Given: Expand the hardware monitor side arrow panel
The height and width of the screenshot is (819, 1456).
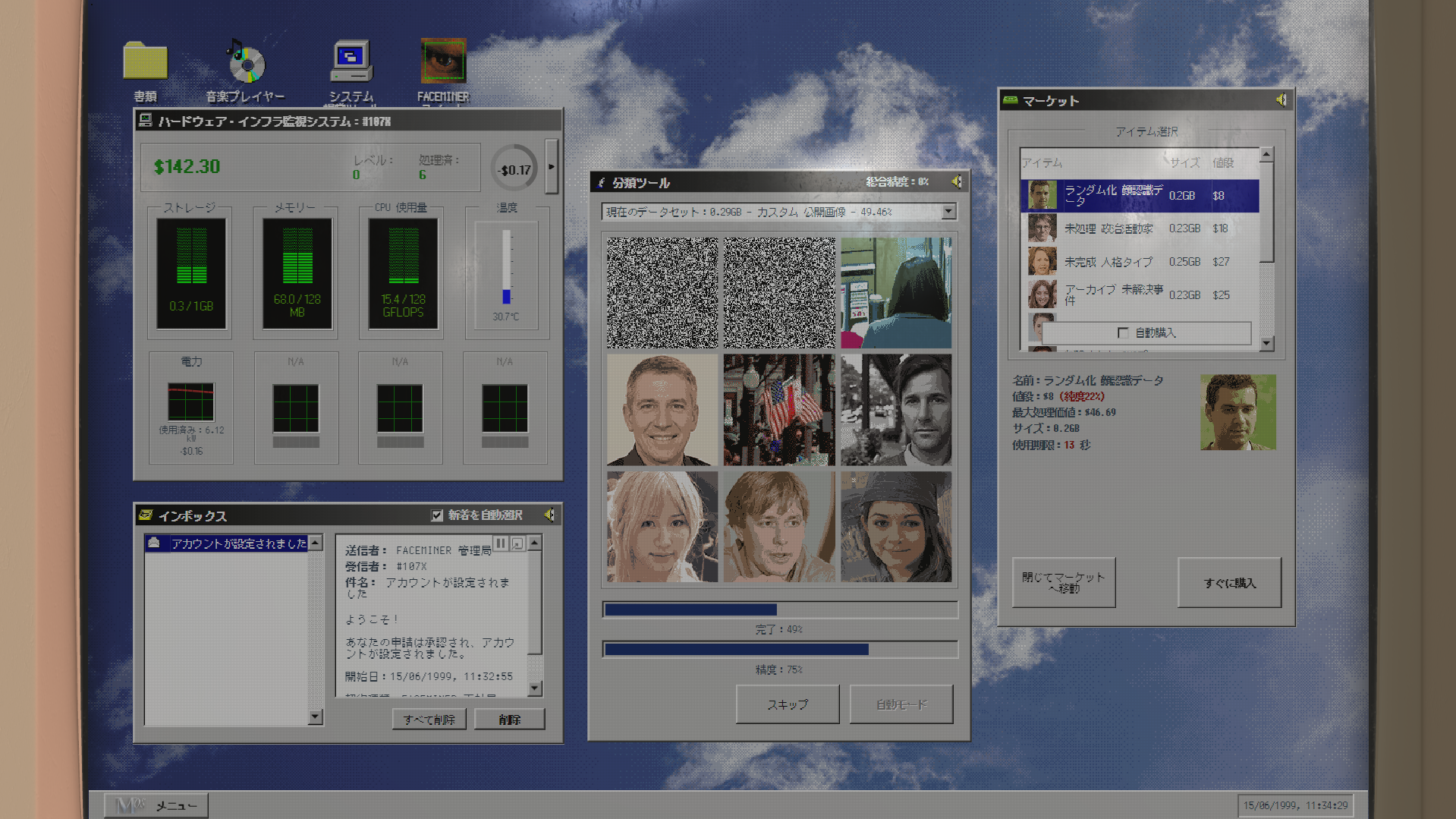Looking at the screenshot, I should (x=552, y=166).
